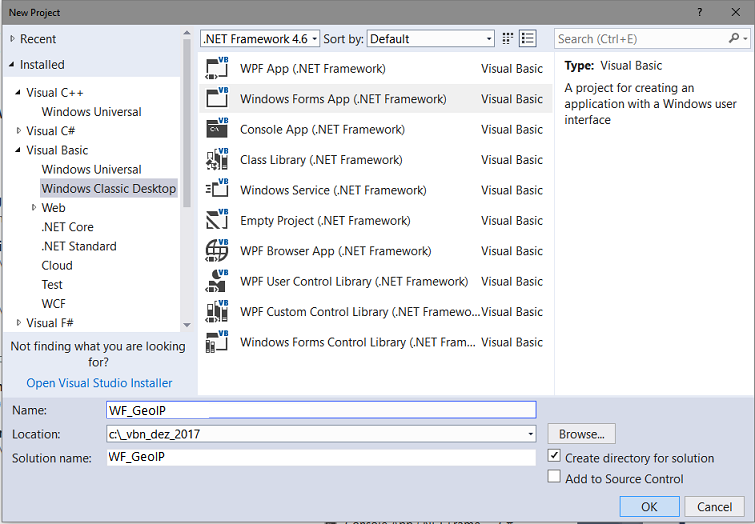
Task: Click the Empty Project template icon
Action: point(217,220)
